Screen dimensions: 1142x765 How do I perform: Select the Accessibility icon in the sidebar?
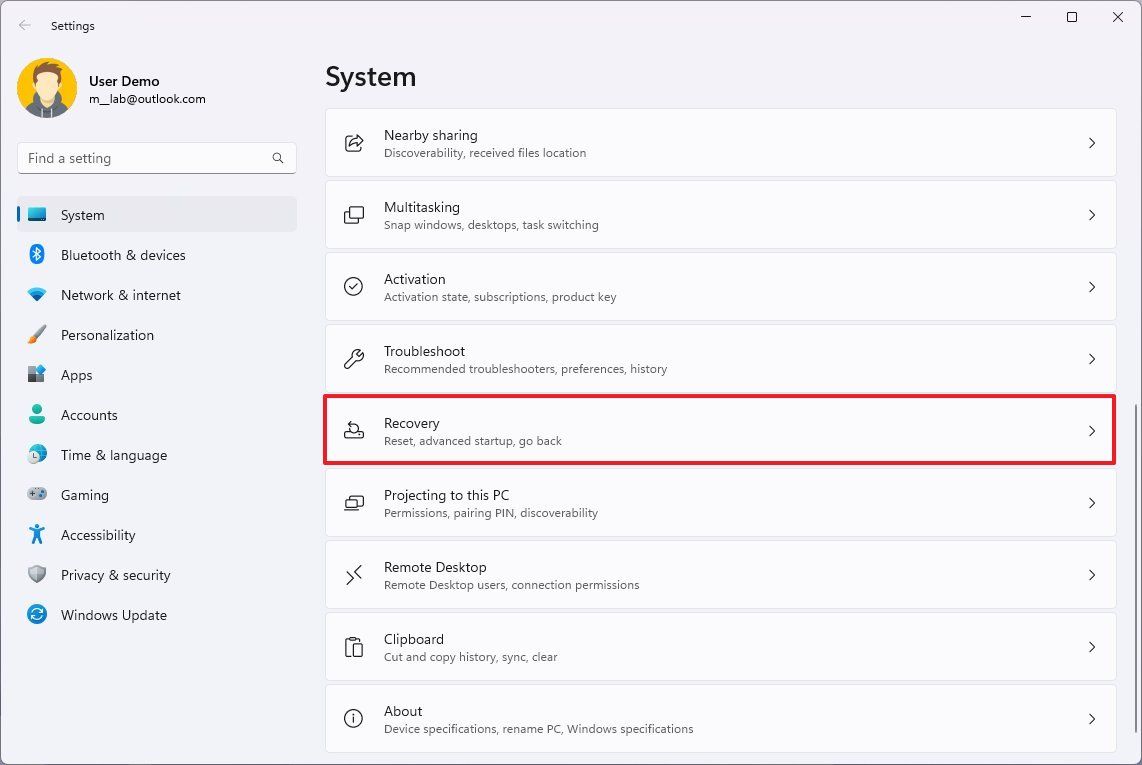36,535
